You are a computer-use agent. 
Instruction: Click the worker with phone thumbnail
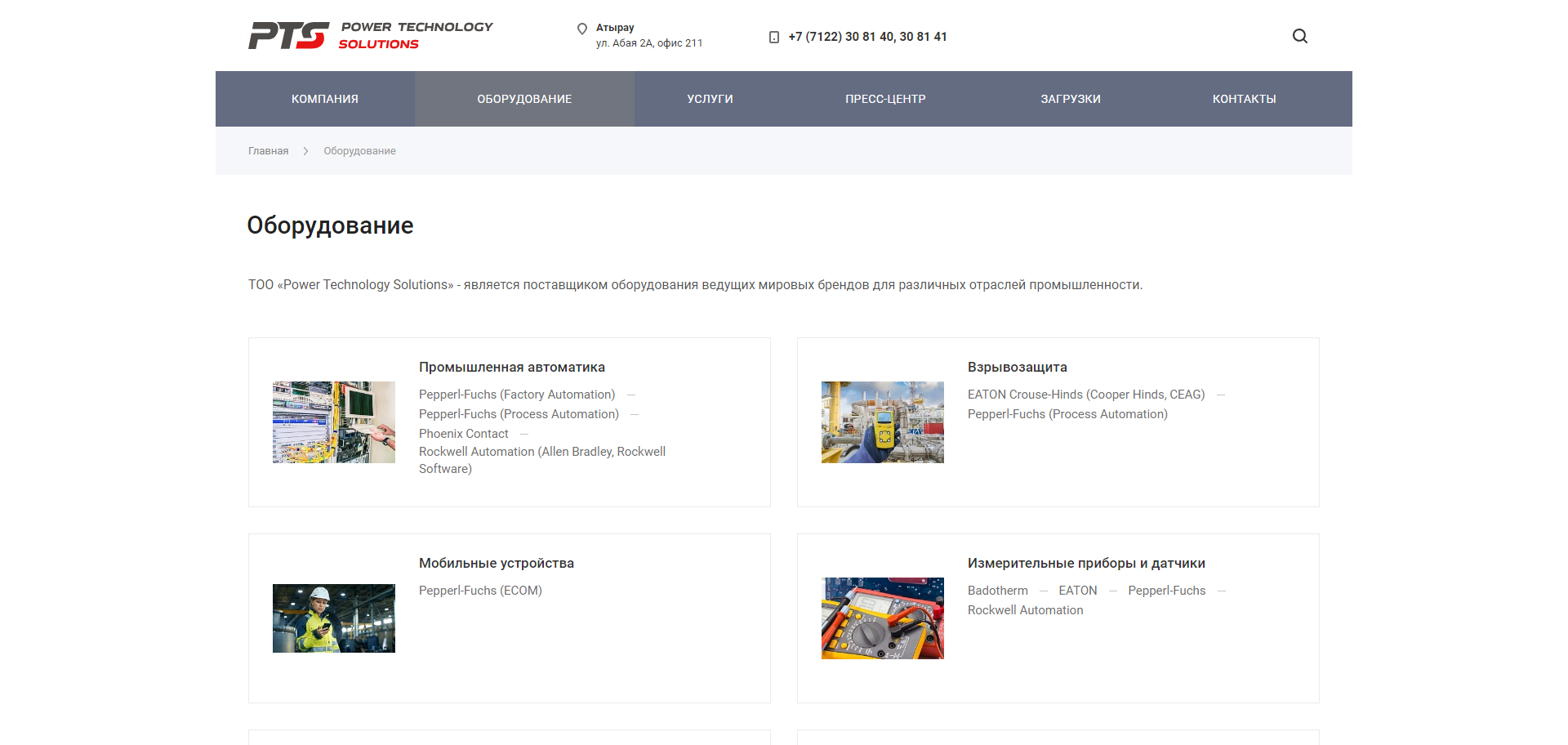tap(334, 618)
